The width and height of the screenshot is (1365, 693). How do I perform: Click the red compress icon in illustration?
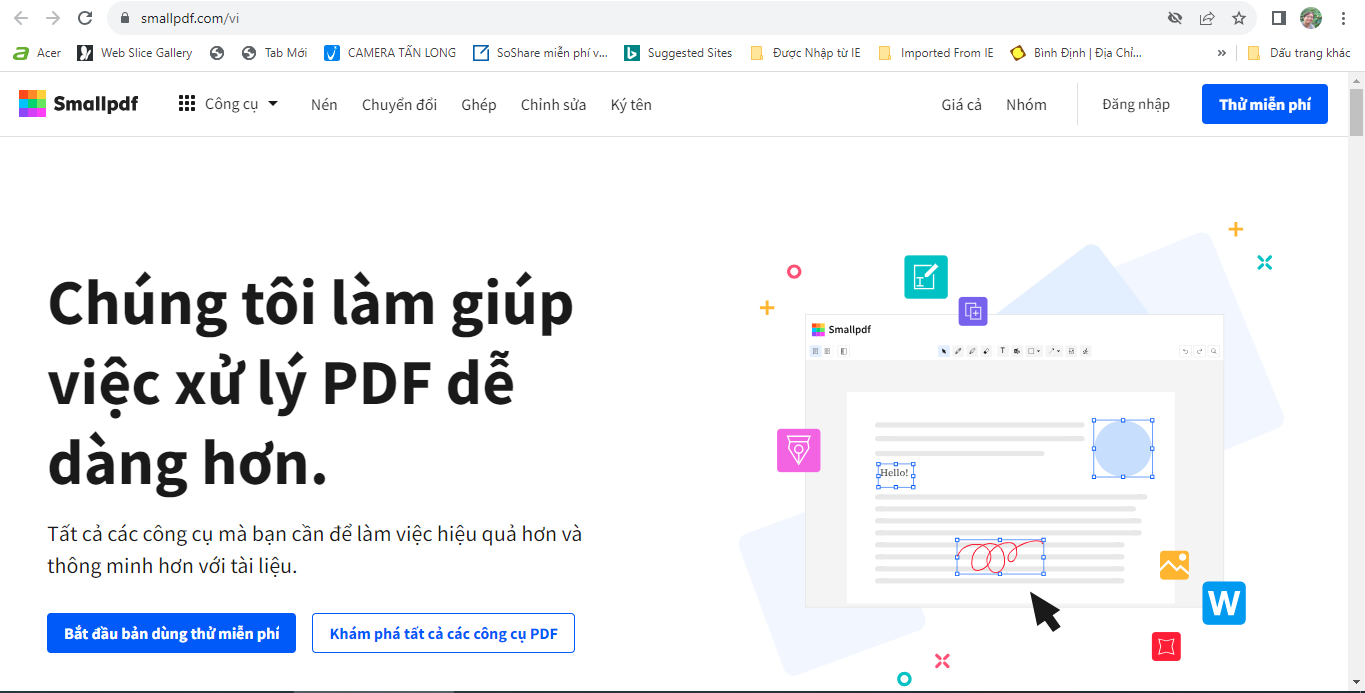coord(1166,646)
